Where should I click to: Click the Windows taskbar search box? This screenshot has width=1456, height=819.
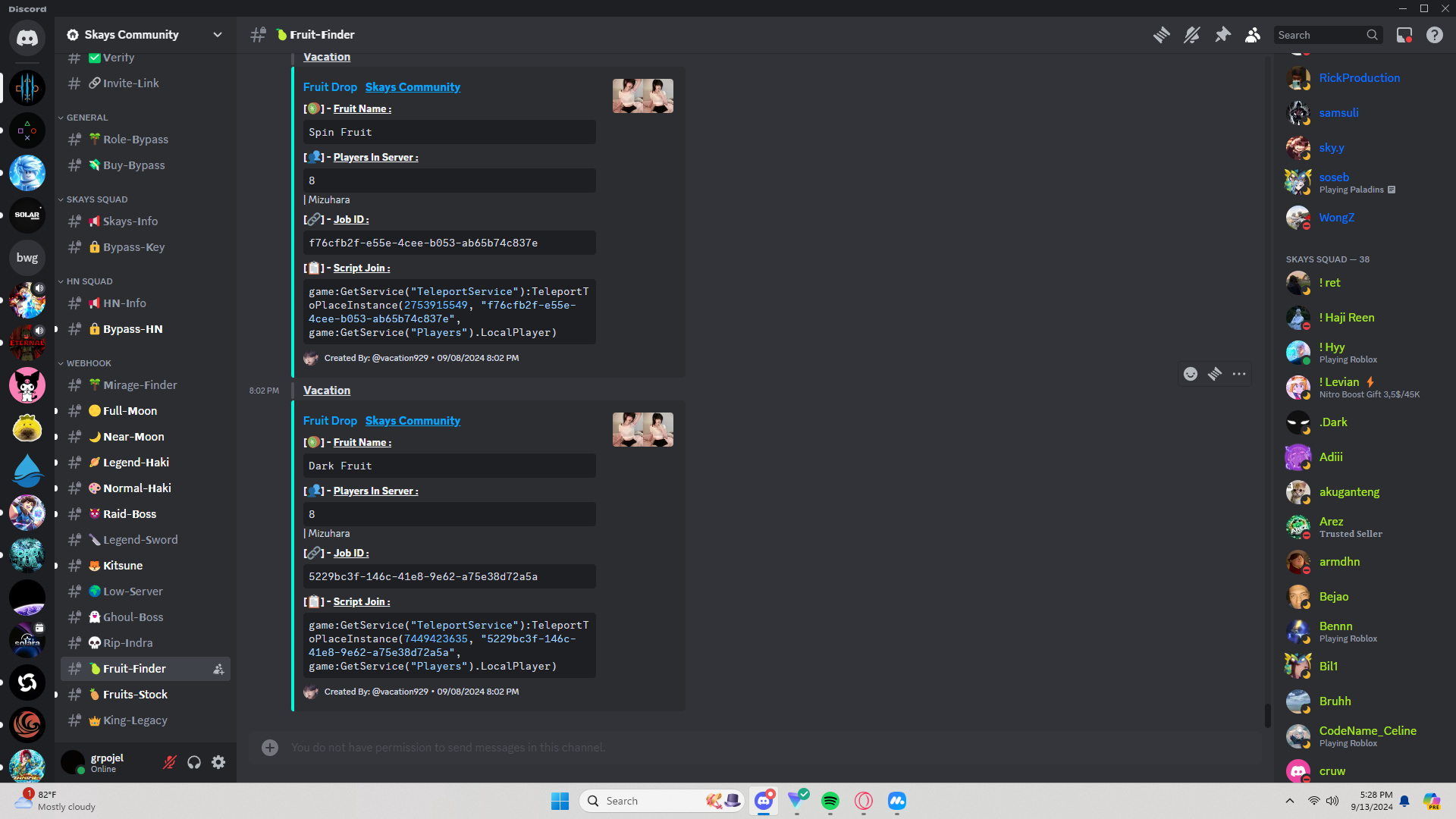[663, 801]
